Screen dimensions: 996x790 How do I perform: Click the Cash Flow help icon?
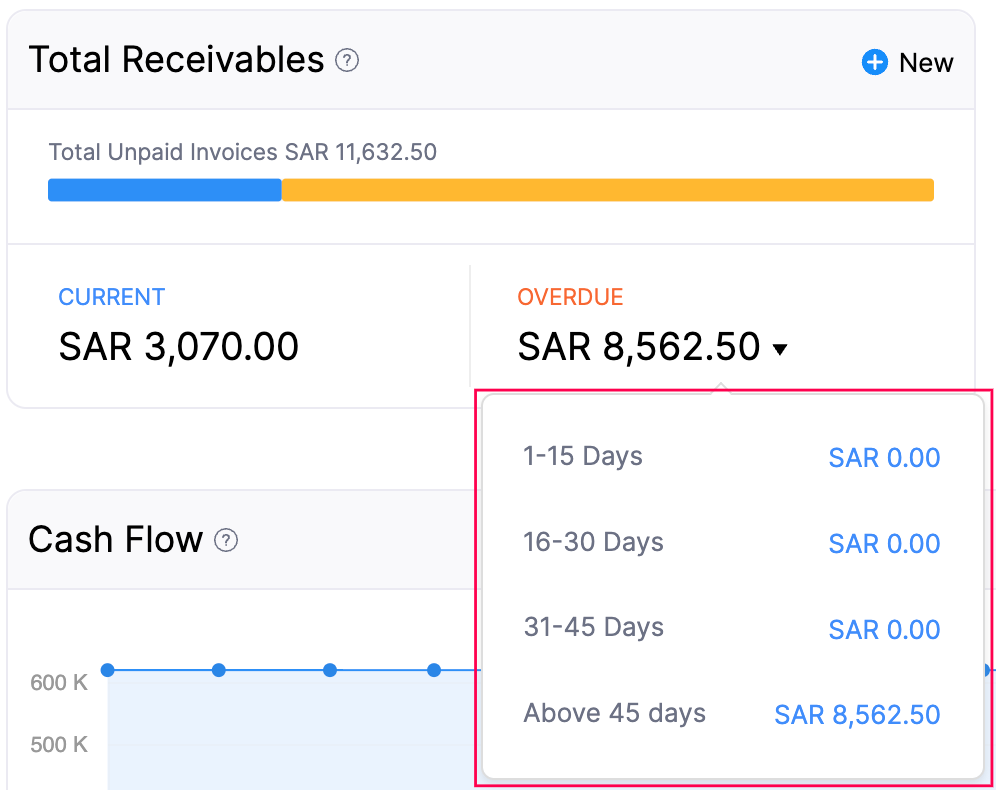tap(227, 541)
